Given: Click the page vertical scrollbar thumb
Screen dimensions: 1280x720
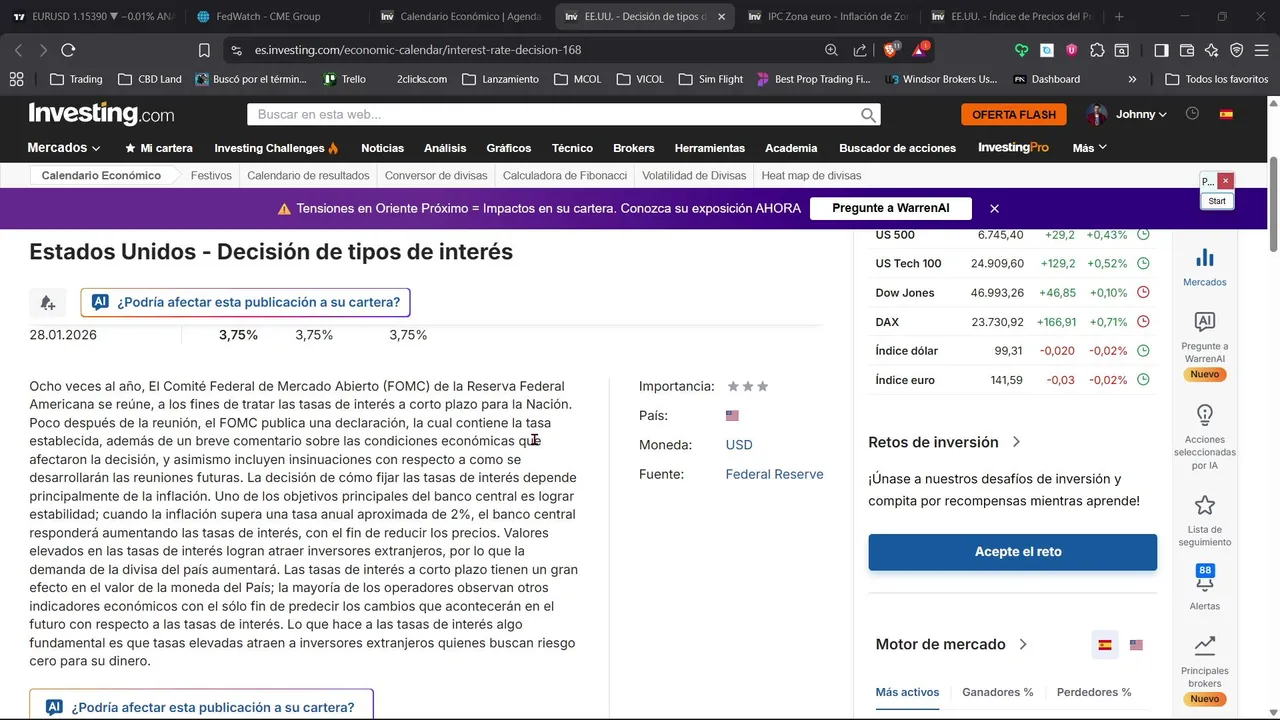Looking at the screenshot, I should click(1273, 205).
